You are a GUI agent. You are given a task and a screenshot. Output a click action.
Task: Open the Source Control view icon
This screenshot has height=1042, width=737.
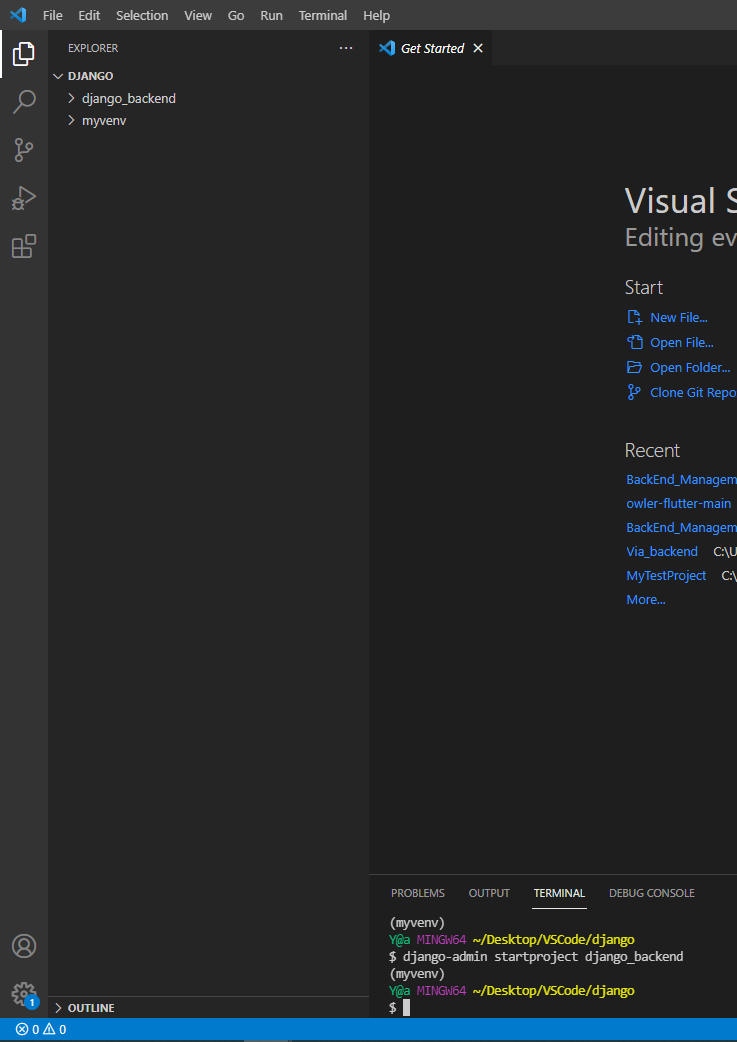(x=23, y=150)
